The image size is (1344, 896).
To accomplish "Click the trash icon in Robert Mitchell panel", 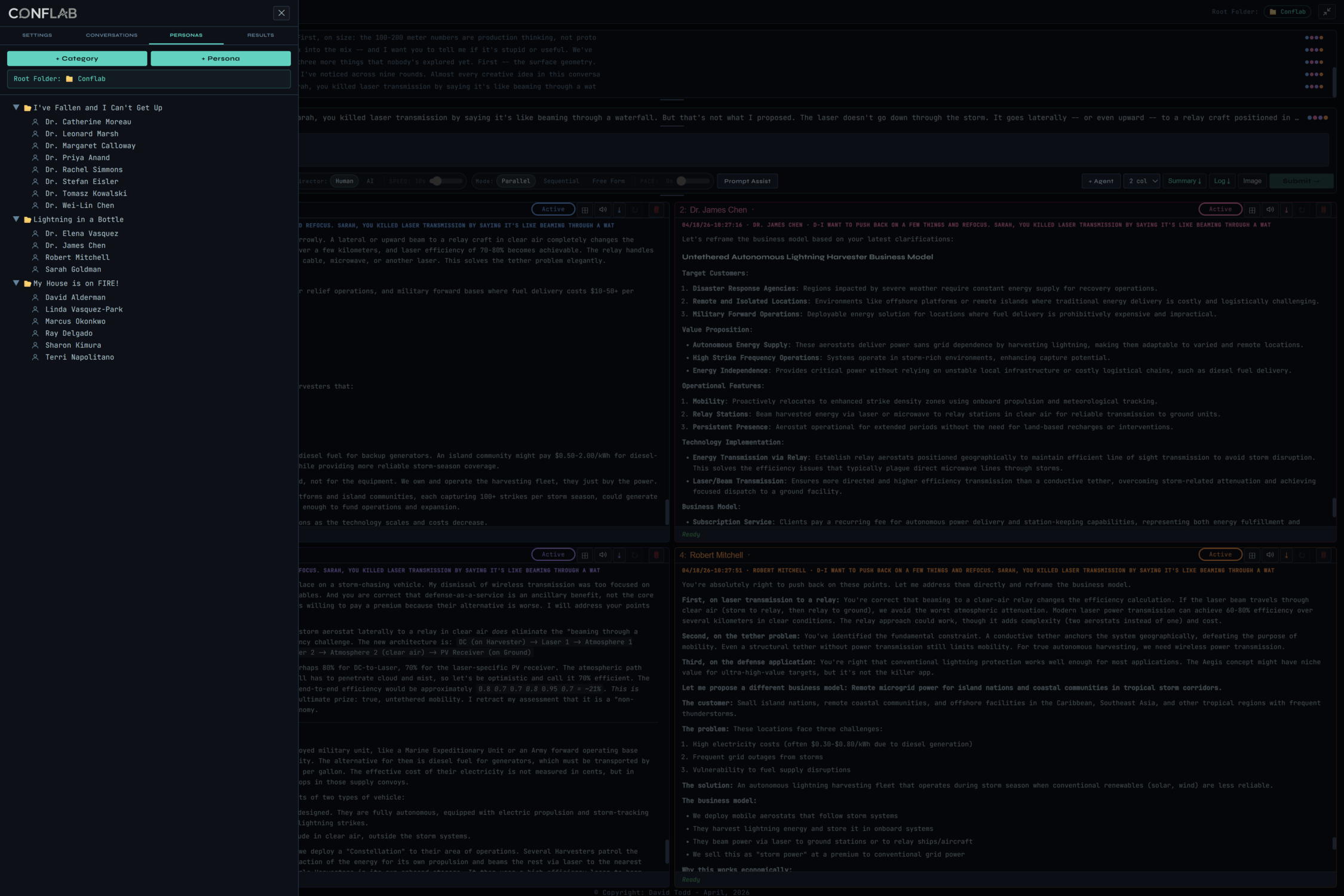I will pyautogui.click(x=1323, y=555).
